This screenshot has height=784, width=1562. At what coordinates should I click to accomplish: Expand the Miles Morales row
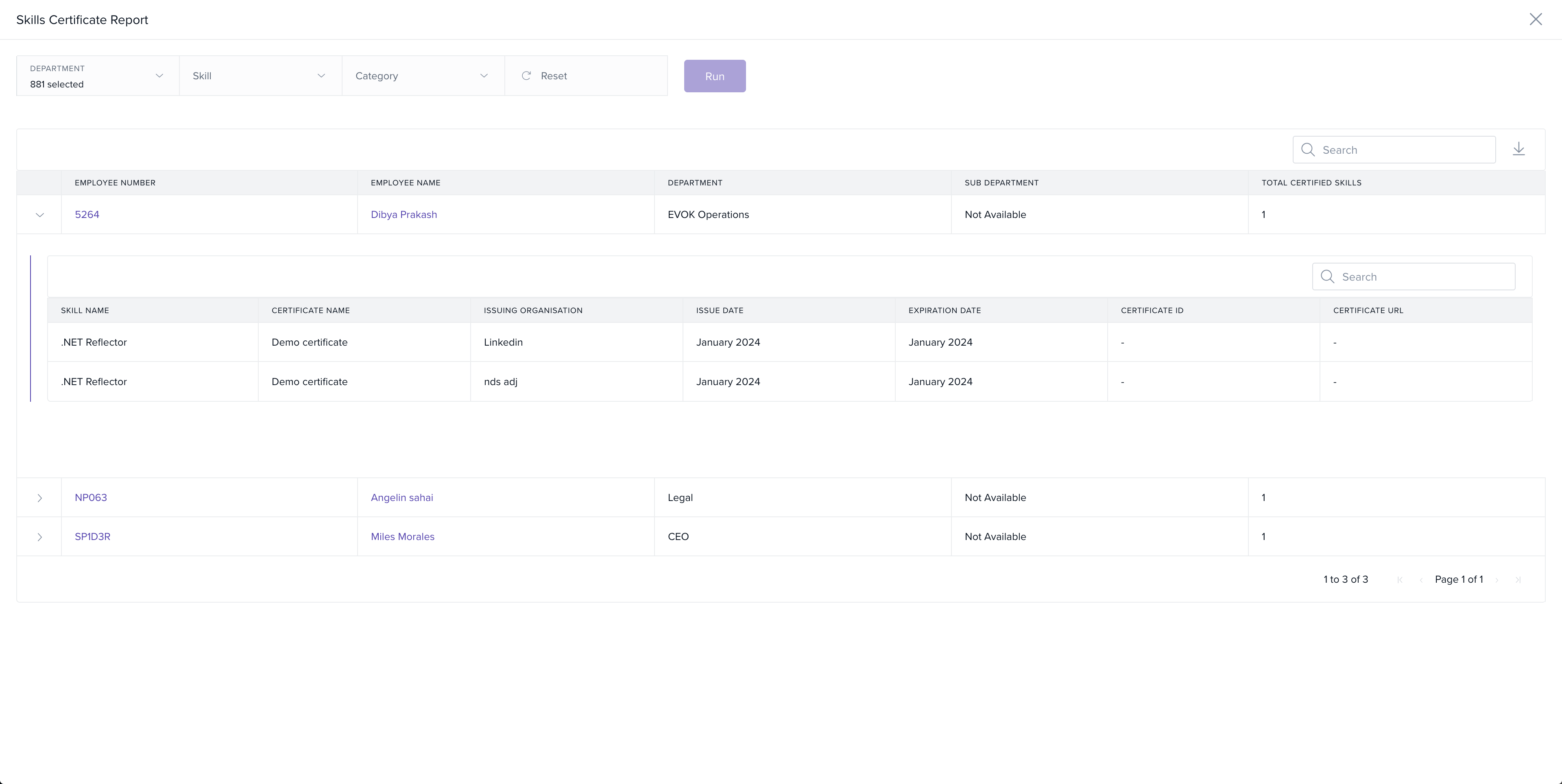pos(39,537)
